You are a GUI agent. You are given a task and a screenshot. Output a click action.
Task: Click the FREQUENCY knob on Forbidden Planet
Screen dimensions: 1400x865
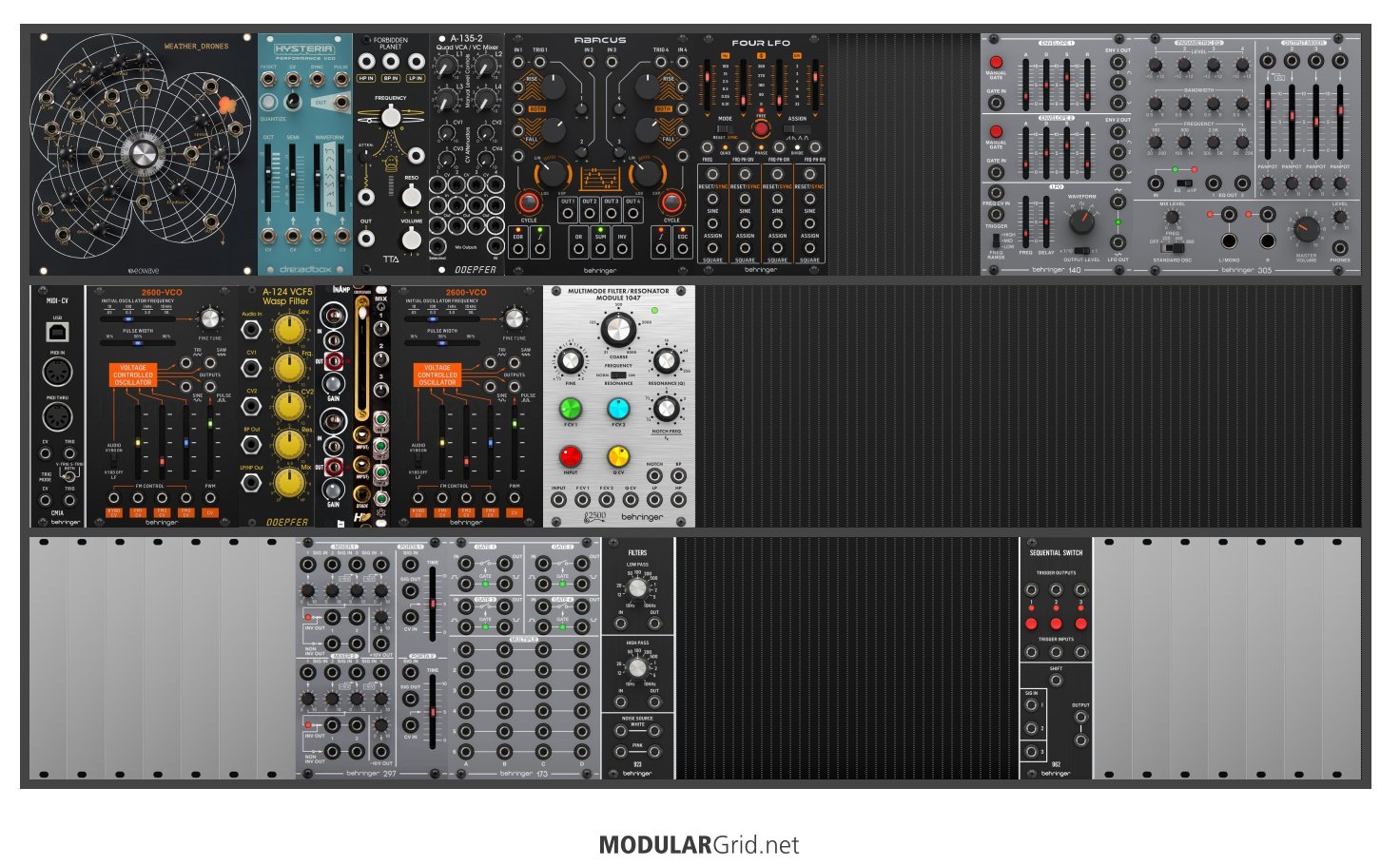390,117
